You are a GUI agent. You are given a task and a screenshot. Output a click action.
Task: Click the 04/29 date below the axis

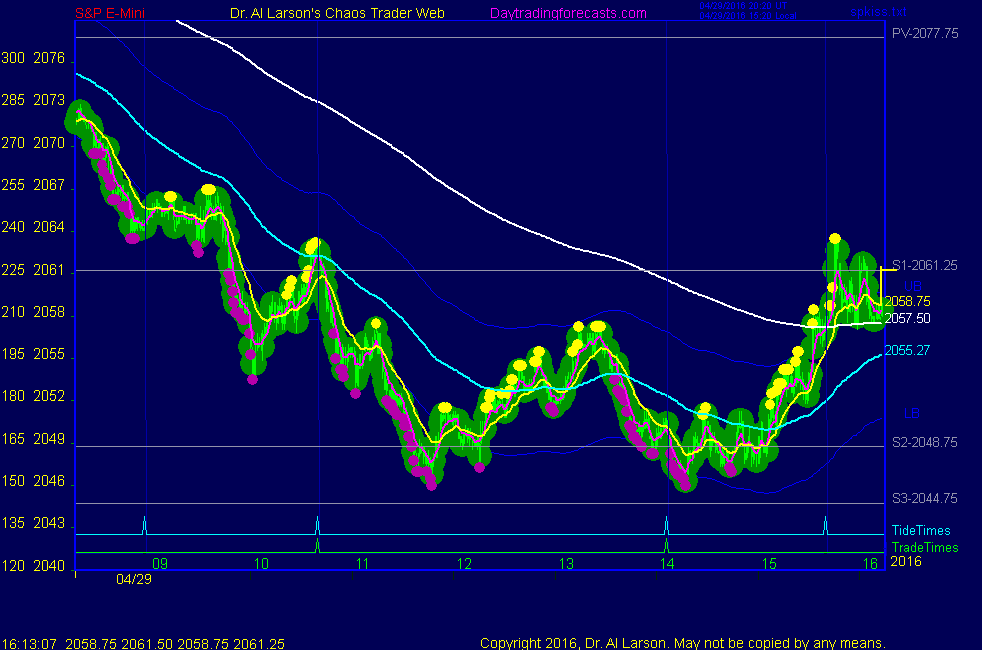click(133, 579)
